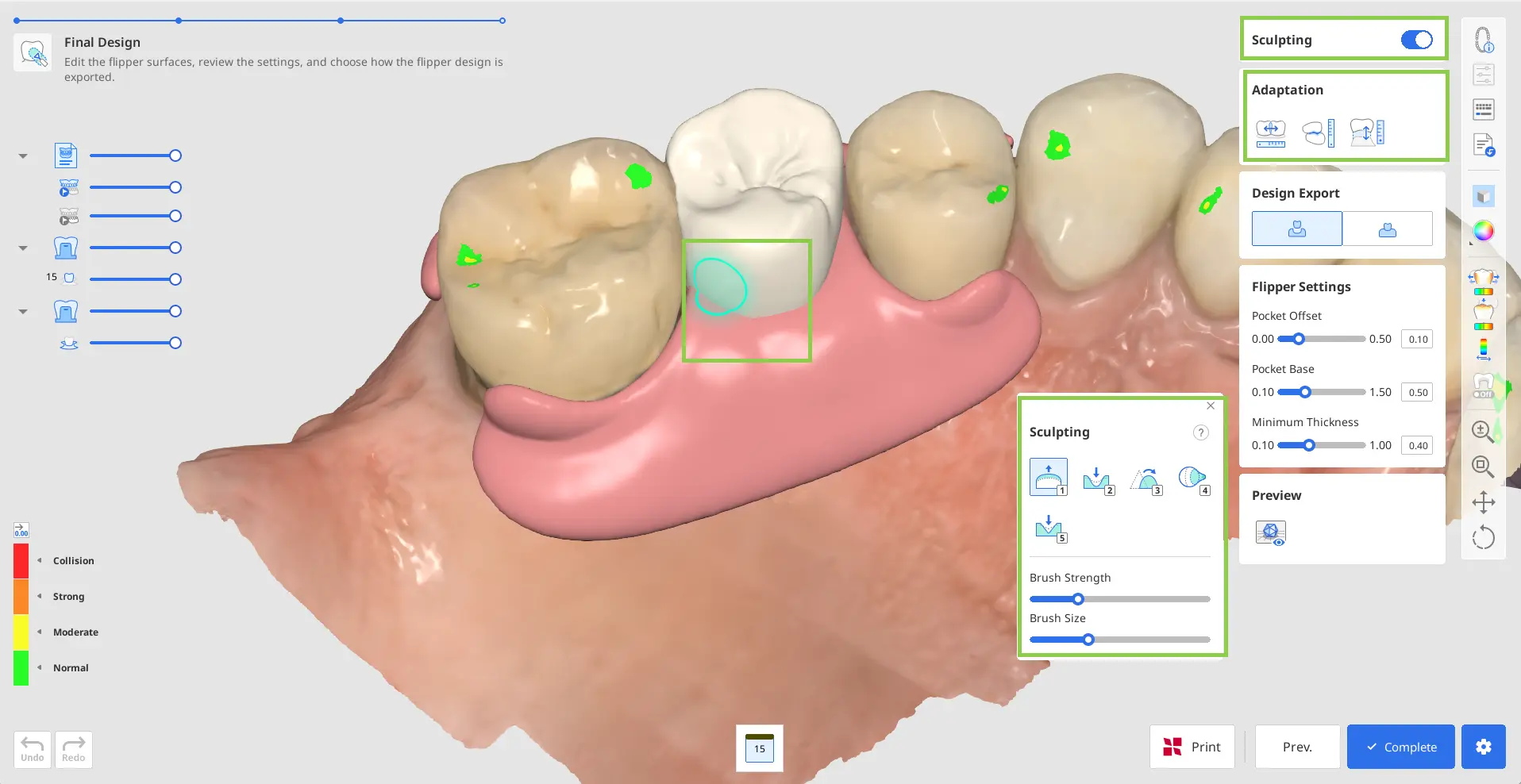Click the Minimum Thickness value field 0.40
Viewport: 1521px width, 784px height.
tap(1417, 445)
